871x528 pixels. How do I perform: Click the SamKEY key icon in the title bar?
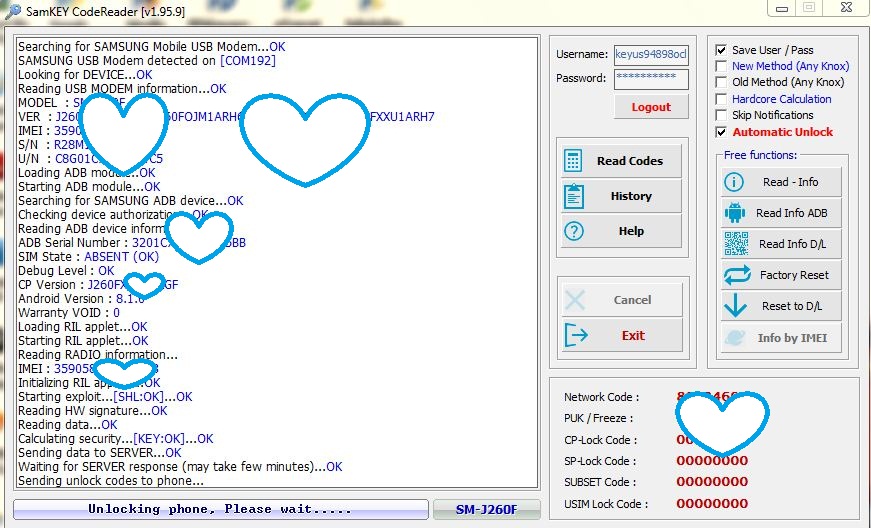(12, 11)
